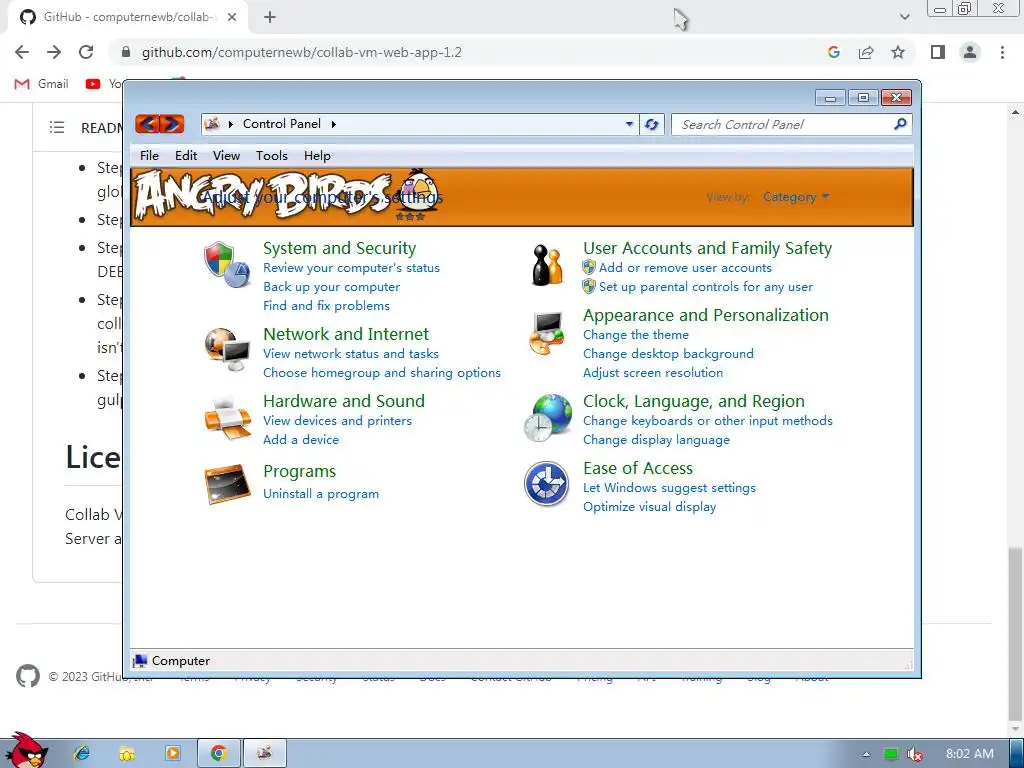Click Back up your computer link
This screenshot has height=768, width=1024.
[x=331, y=287]
